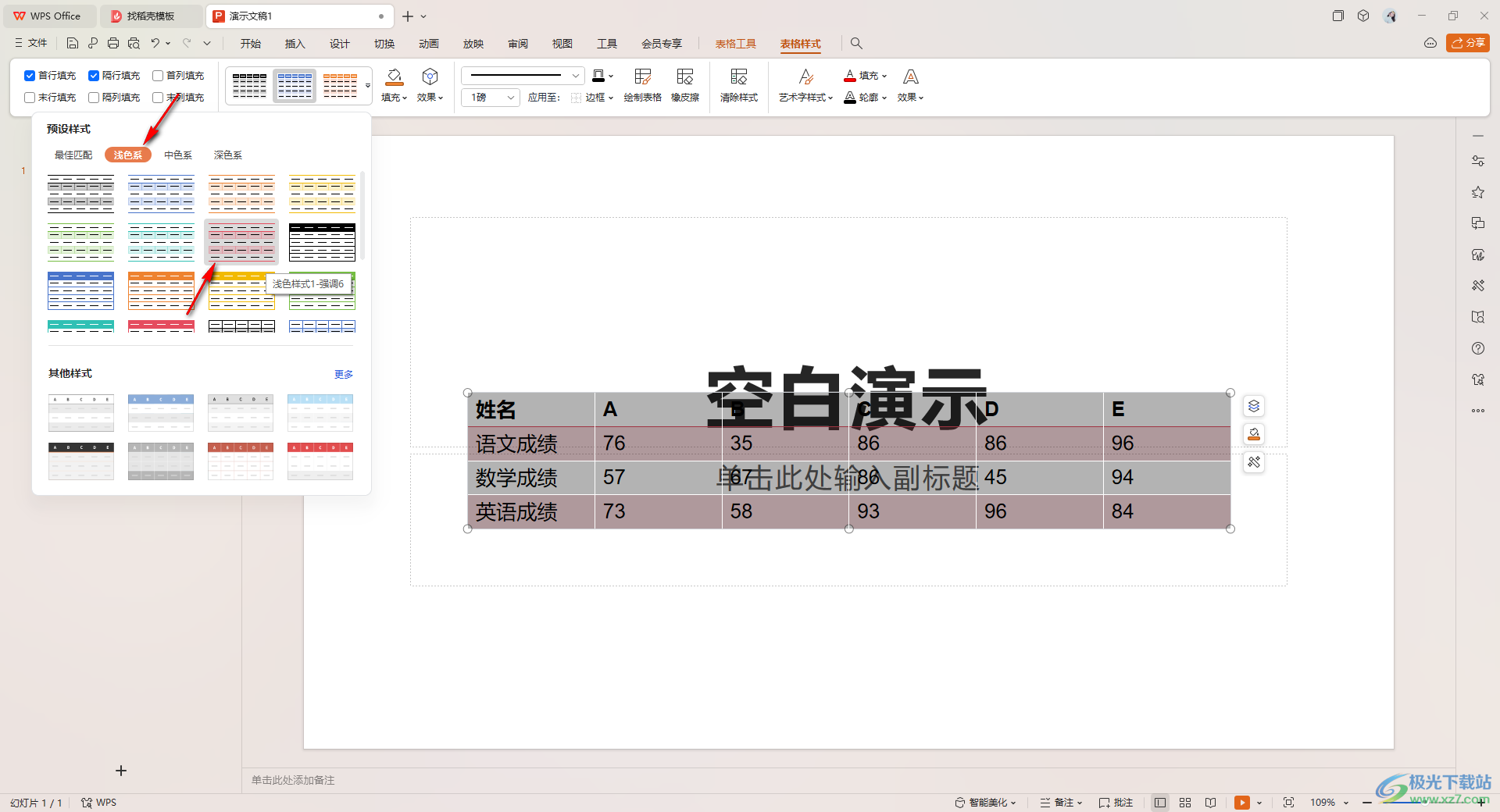The height and width of the screenshot is (812, 1500).
Task: Click the plus add-slide button in slide panel
Action: coord(121,771)
